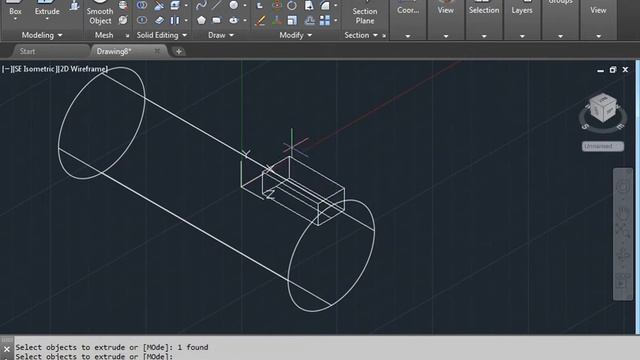The width and height of the screenshot is (640, 360).
Task: Select the Line draw tool
Action: click(217, 5)
